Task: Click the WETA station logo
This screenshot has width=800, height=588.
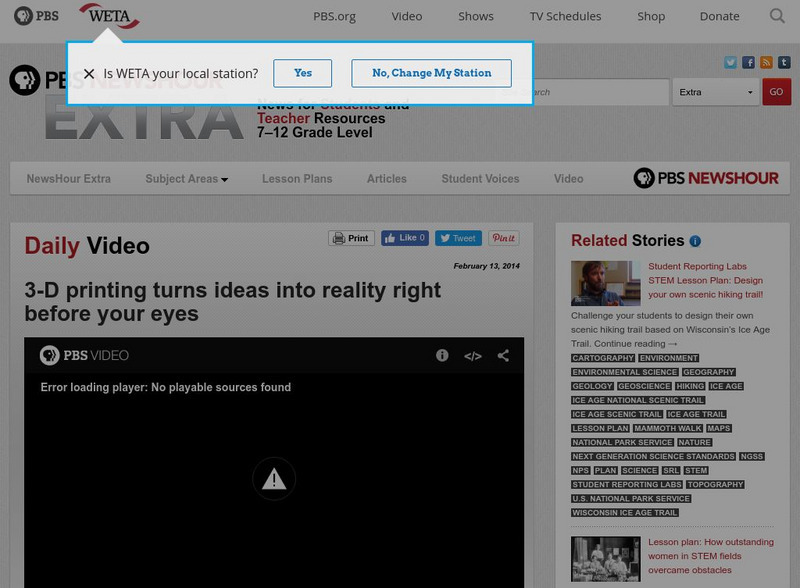Action: [109, 16]
